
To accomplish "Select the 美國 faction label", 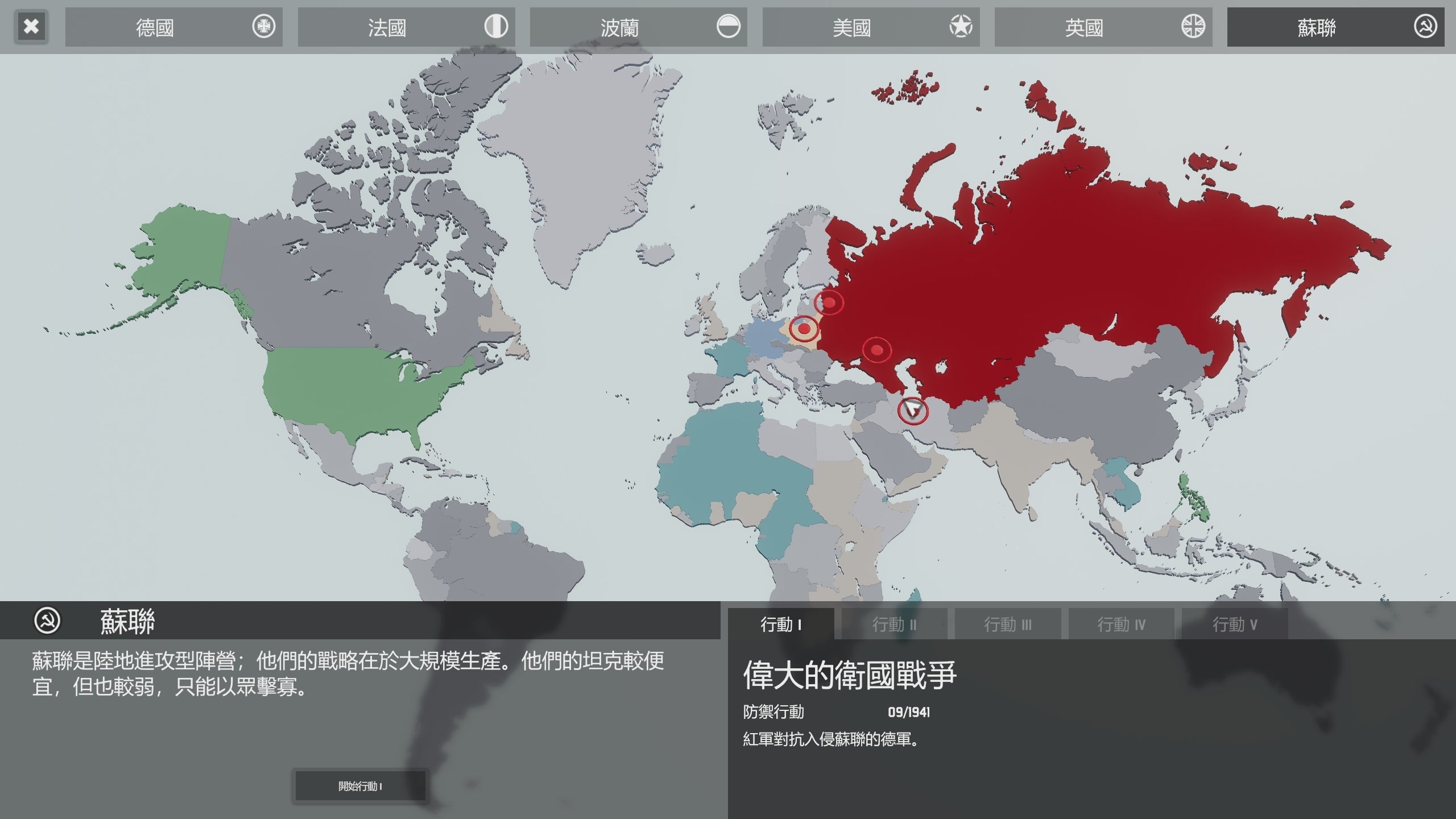I will click(x=851, y=27).
